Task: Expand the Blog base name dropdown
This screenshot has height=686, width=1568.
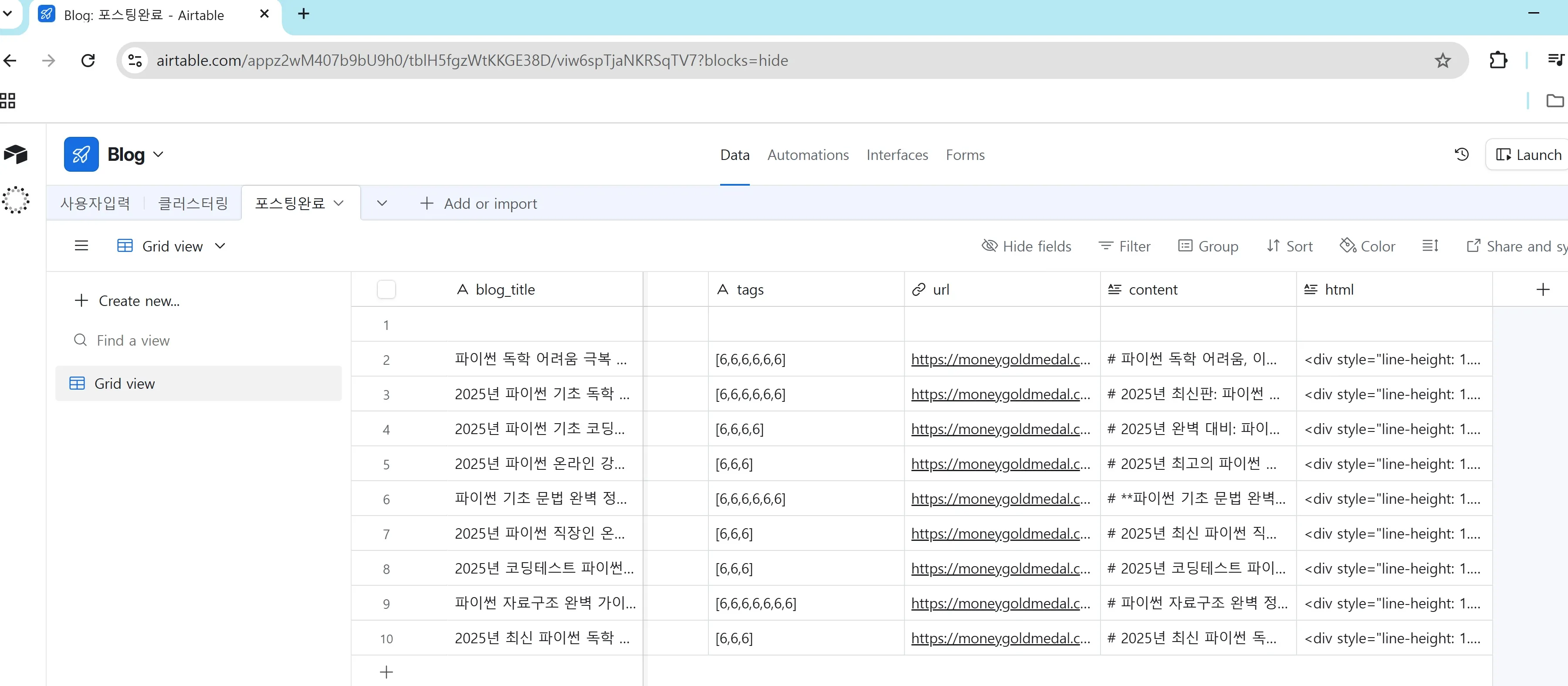Action: (x=158, y=155)
